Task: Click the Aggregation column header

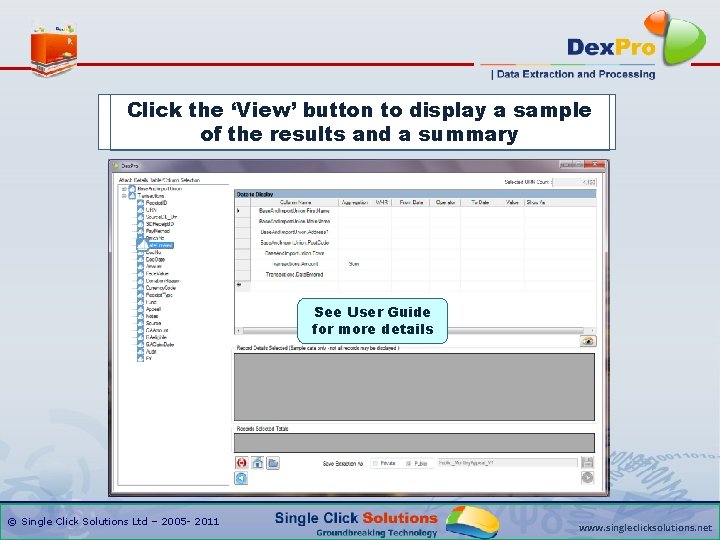Action: (354, 202)
